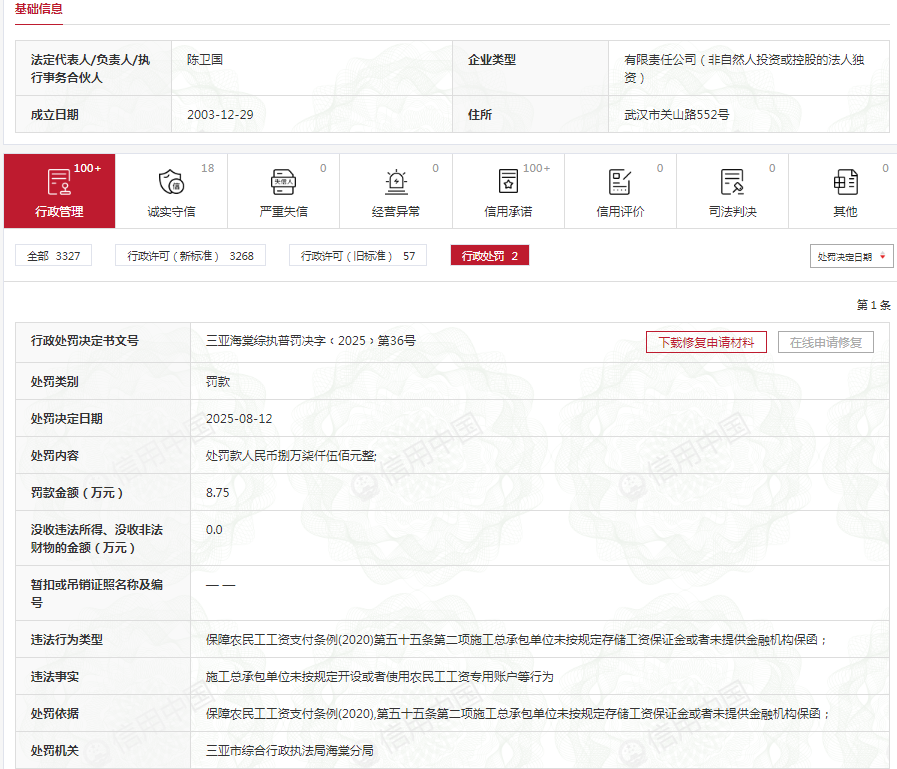897x769 pixels.
Task: Open the 经营异常 alarm icon
Action: 396,183
